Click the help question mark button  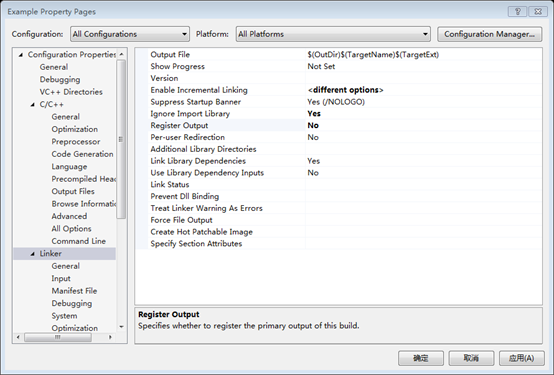[x=517, y=12]
